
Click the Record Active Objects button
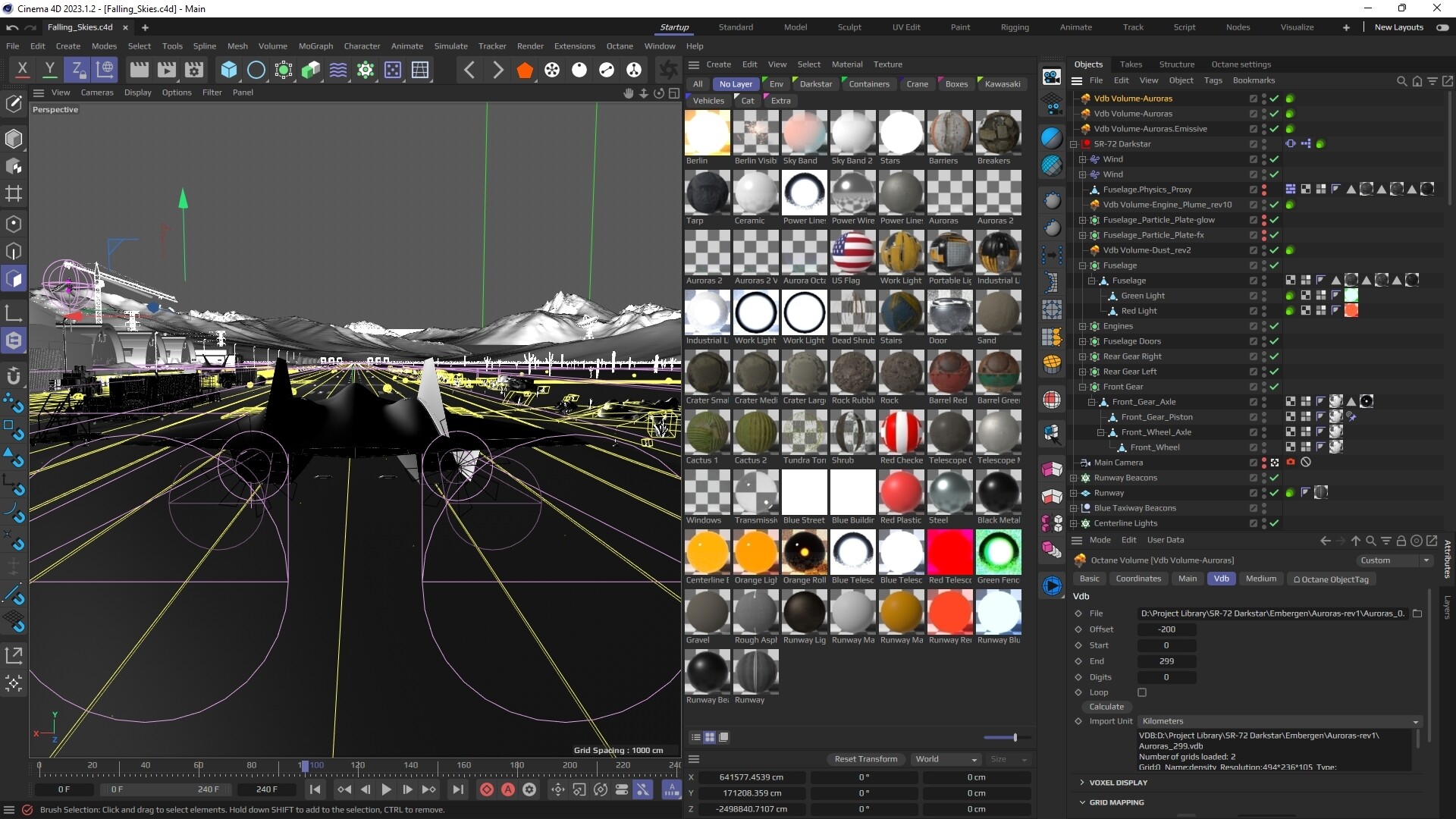[x=487, y=789]
